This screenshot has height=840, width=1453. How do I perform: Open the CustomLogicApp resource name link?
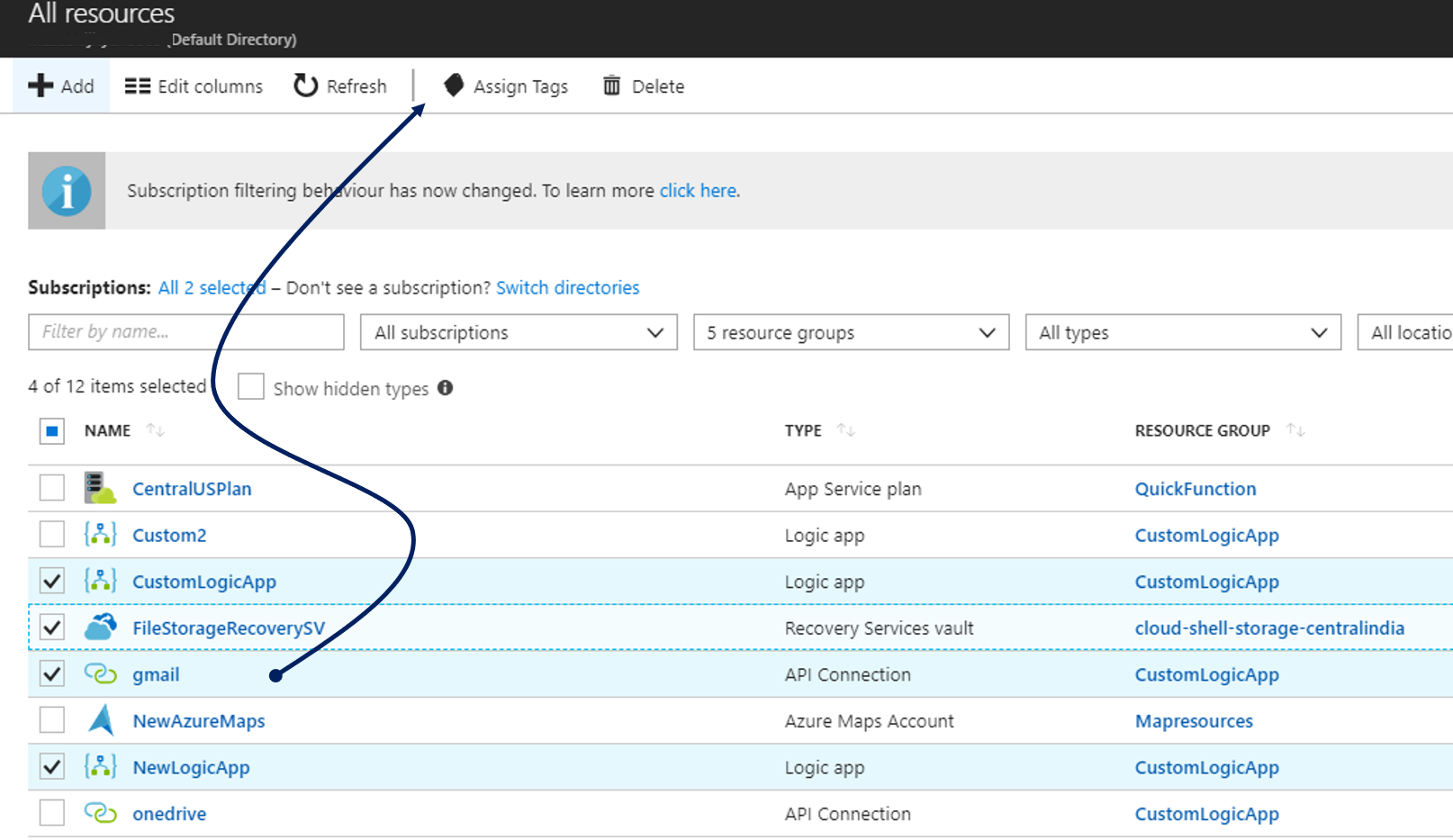(x=204, y=582)
